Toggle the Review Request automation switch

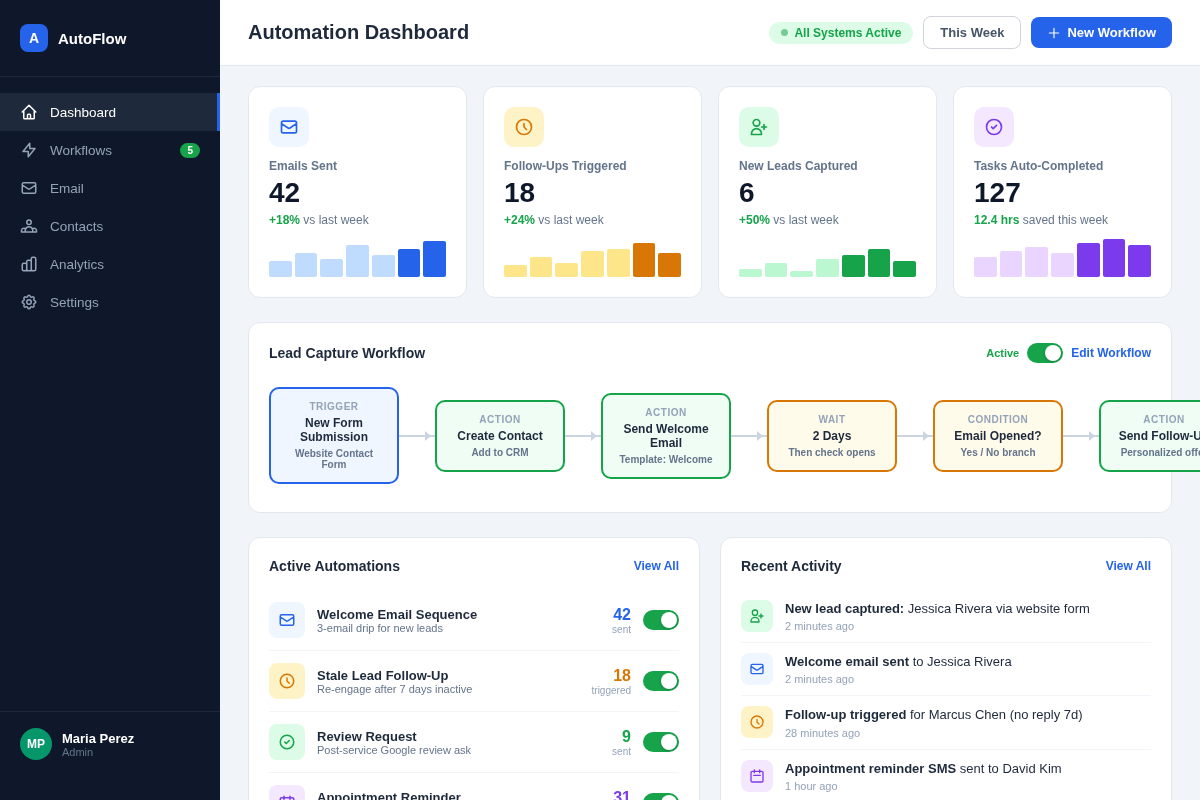click(660, 742)
